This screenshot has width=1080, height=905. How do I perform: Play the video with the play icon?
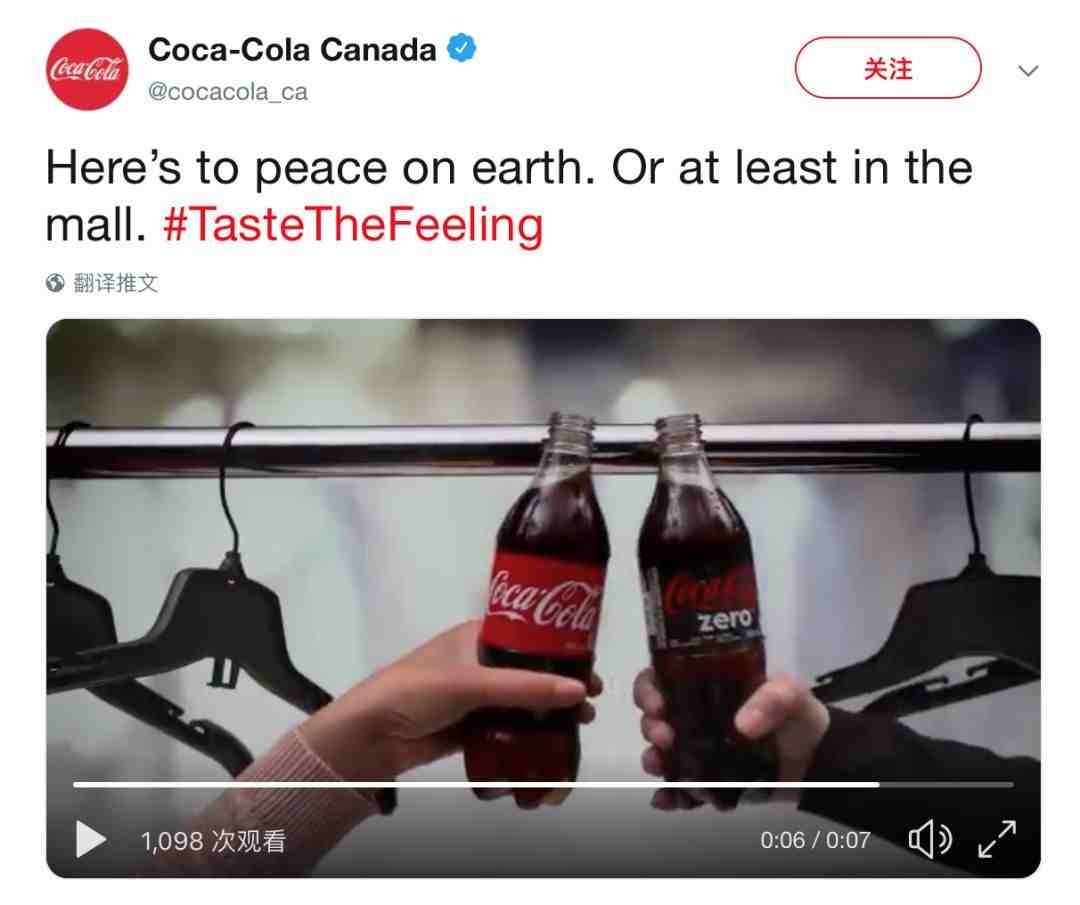(90, 839)
